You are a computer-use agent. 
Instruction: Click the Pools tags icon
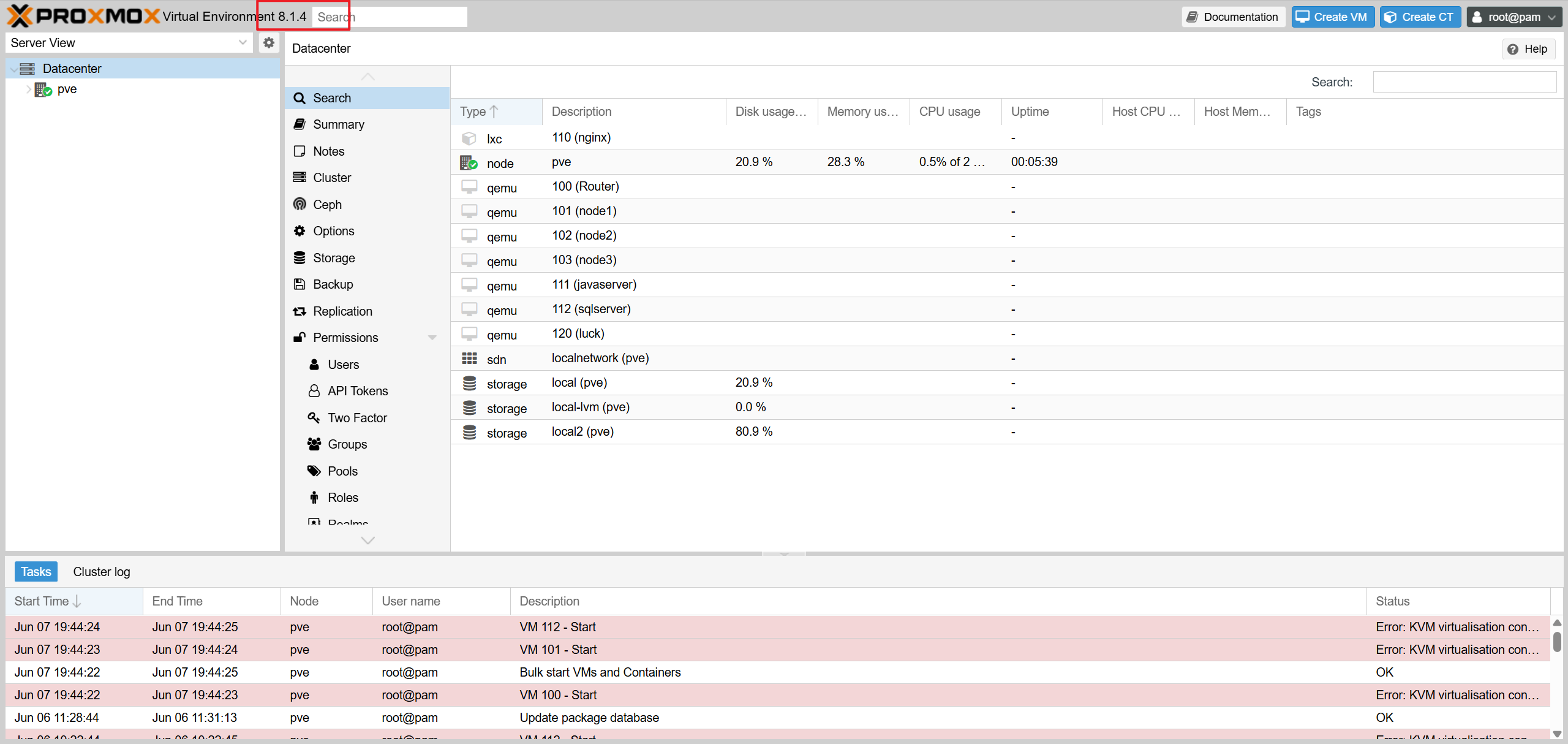click(x=314, y=471)
